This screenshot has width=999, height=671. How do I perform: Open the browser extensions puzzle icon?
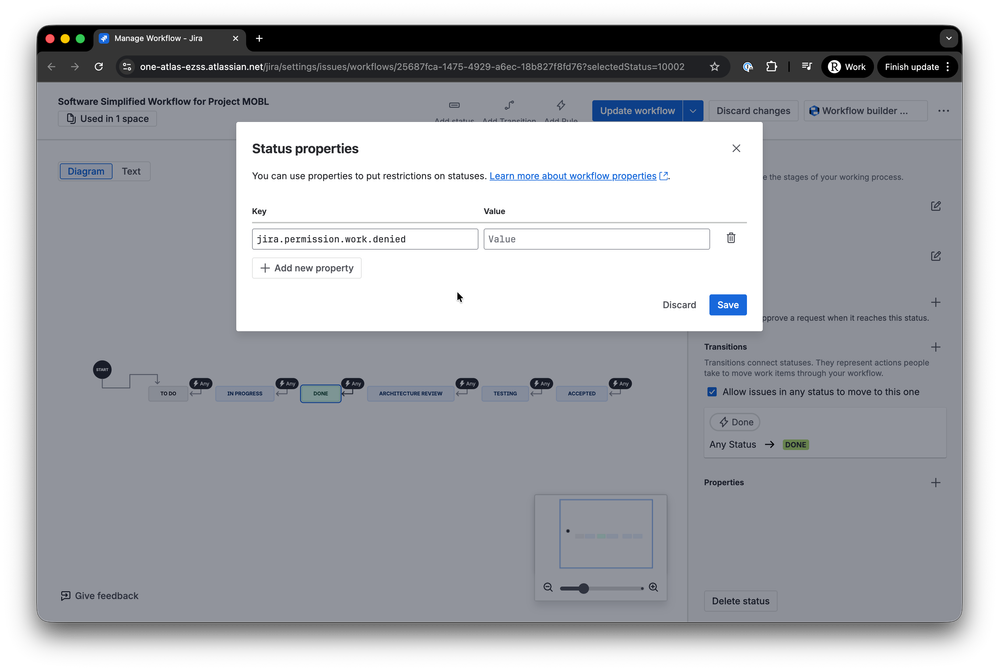click(x=772, y=67)
